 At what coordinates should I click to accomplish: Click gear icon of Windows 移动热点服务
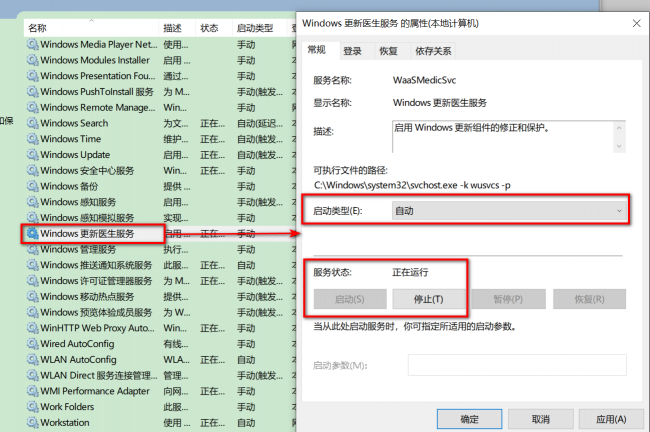coord(33,296)
